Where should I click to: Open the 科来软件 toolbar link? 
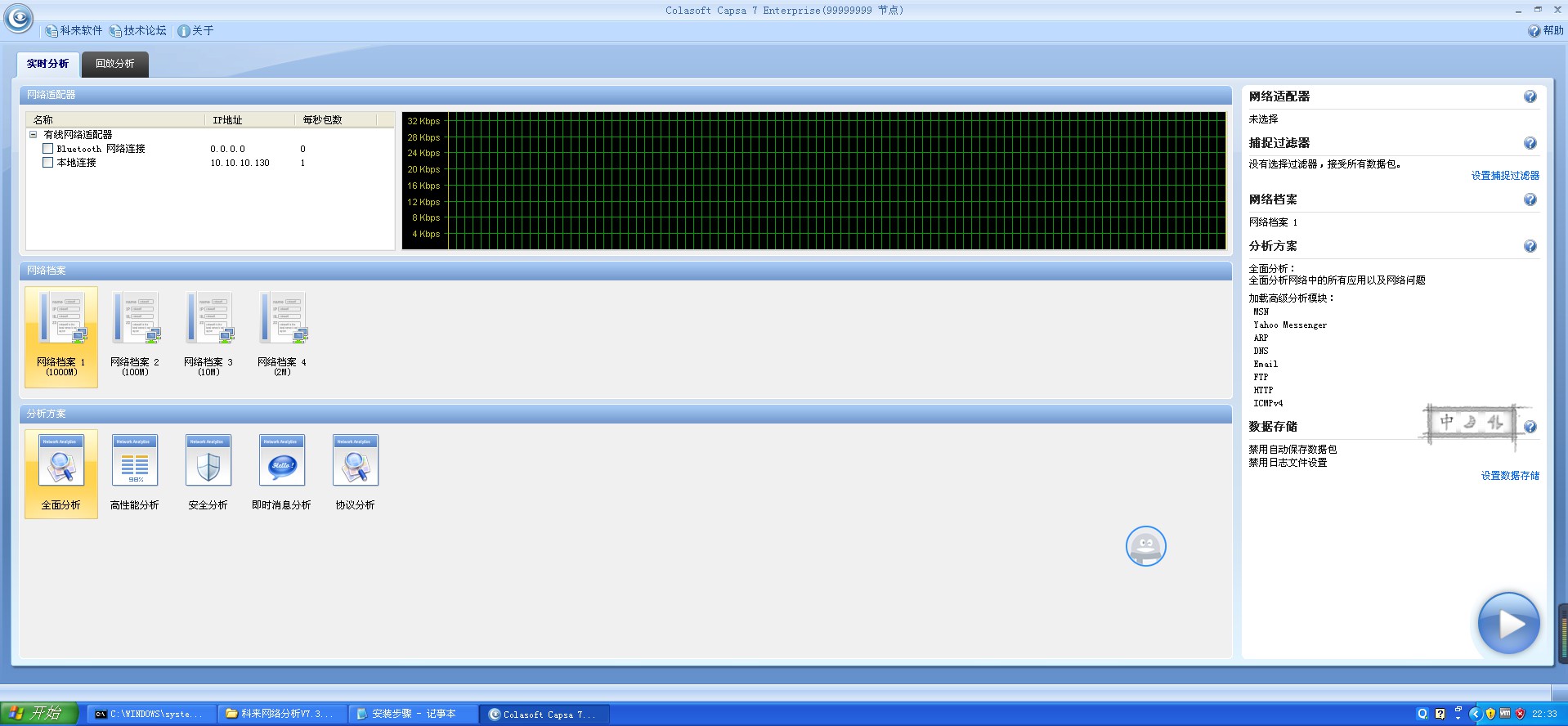pyautogui.click(x=74, y=31)
